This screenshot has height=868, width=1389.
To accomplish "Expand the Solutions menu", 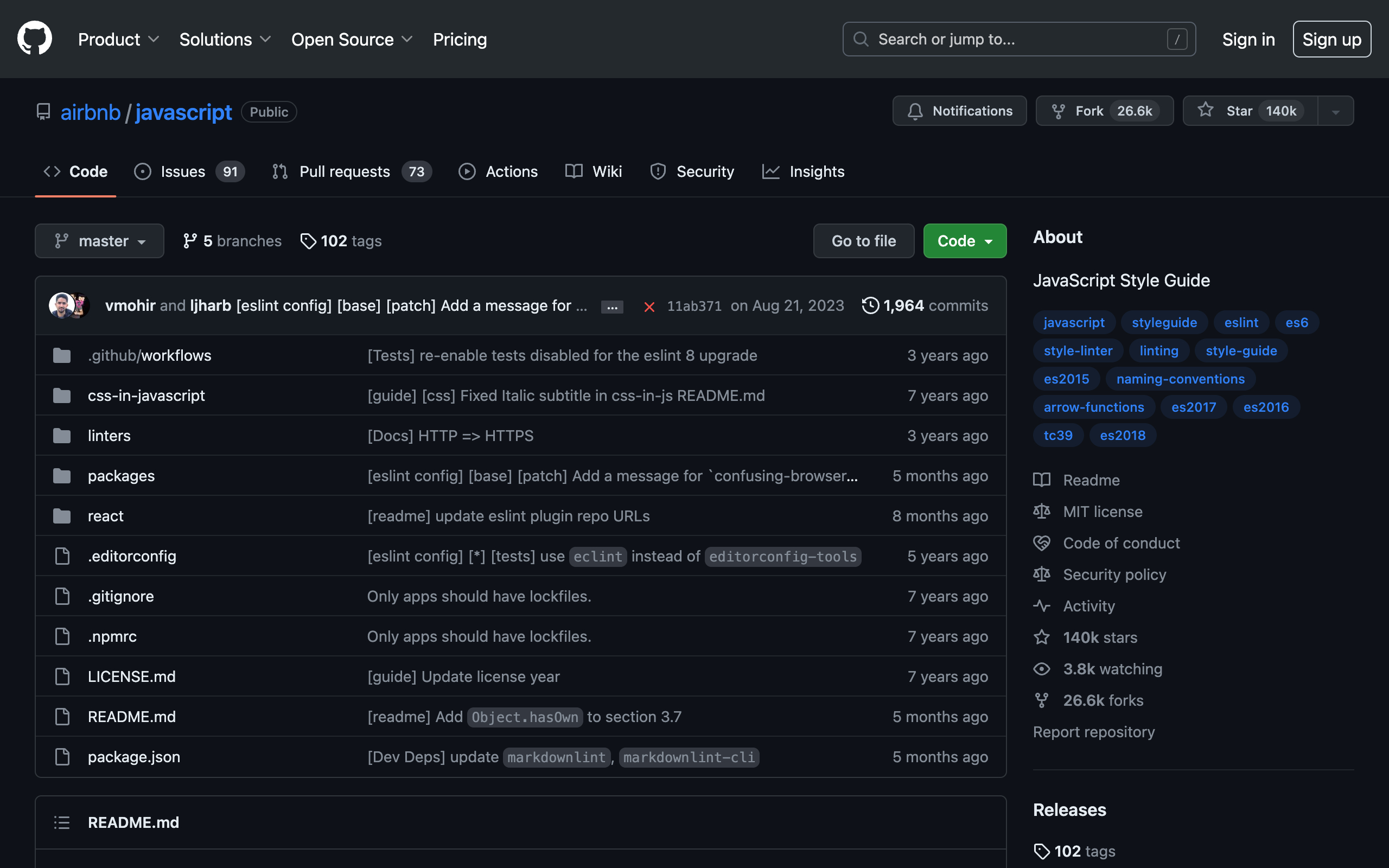I will [x=225, y=40].
